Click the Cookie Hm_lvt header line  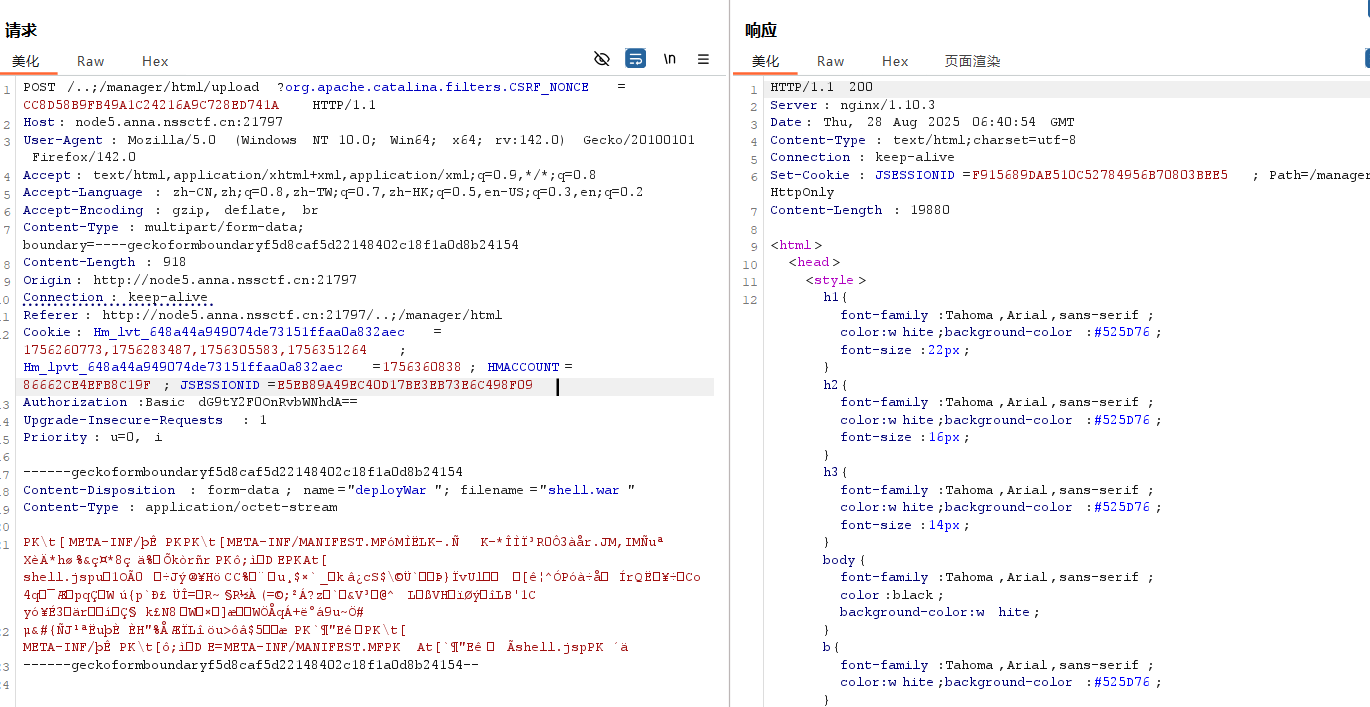(232, 332)
